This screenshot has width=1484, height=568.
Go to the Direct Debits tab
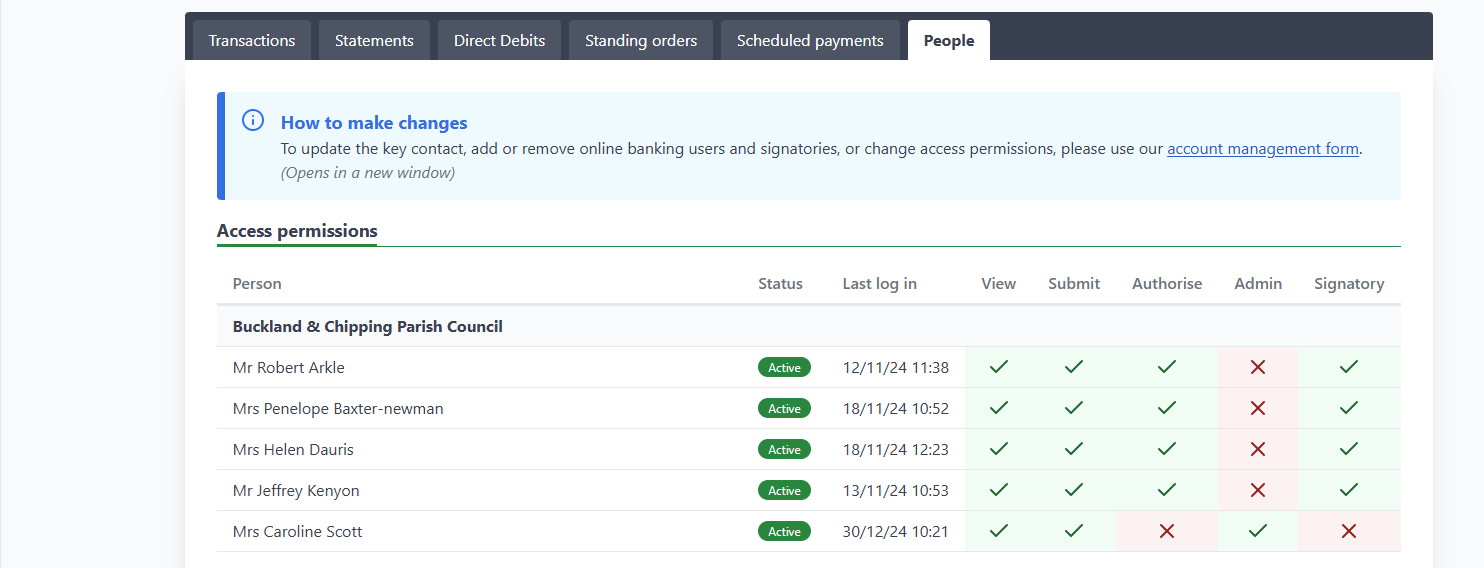pos(499,41)
